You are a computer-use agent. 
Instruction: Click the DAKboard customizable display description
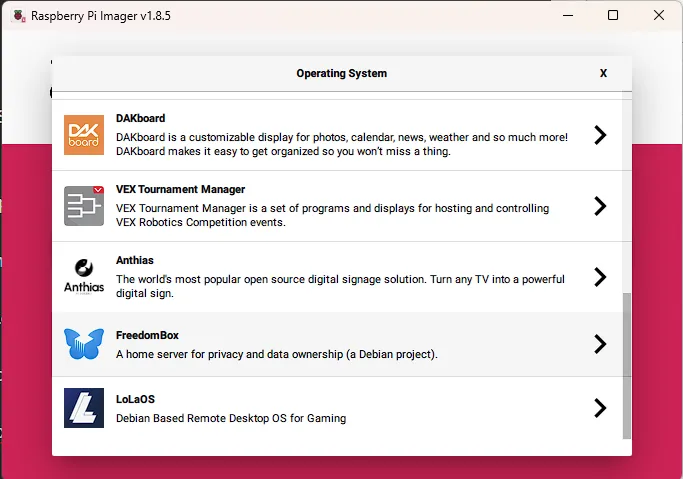tap(342, 144)
